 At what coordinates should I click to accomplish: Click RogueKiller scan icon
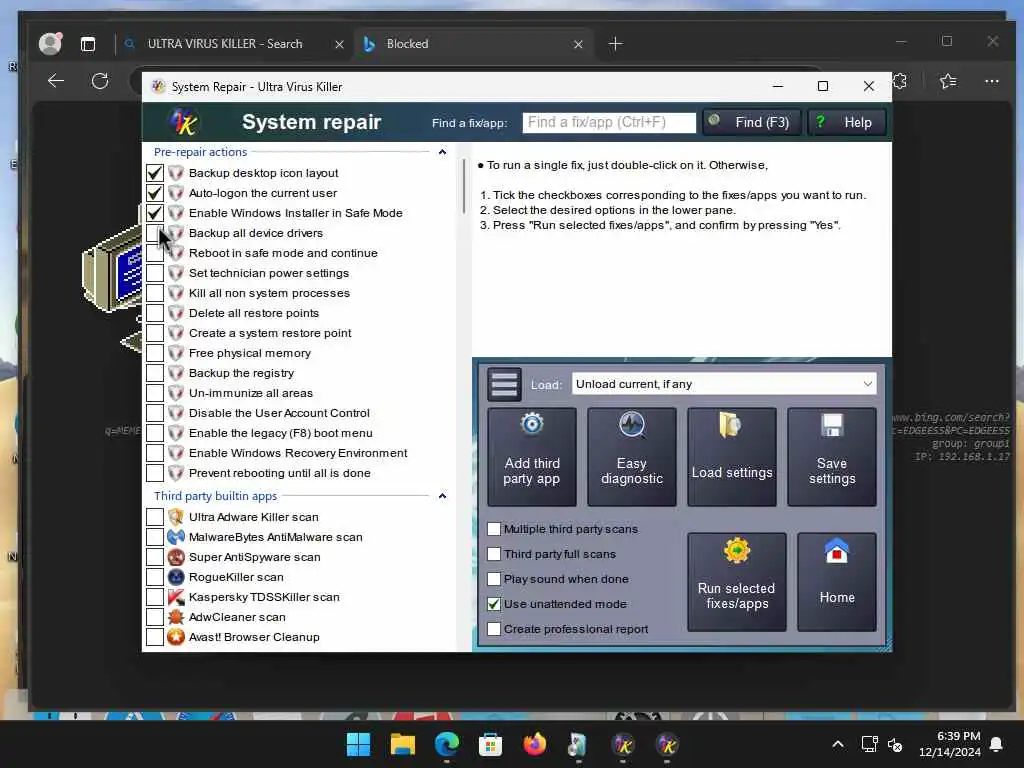coord(176,577)
